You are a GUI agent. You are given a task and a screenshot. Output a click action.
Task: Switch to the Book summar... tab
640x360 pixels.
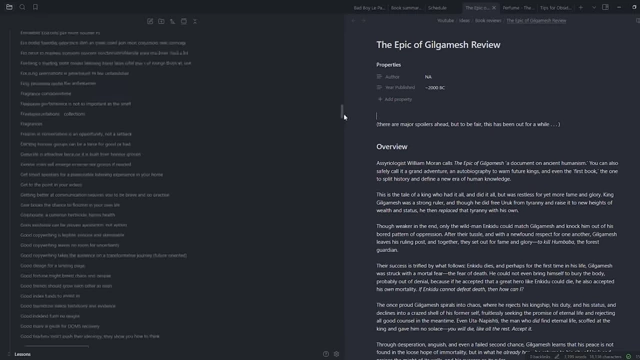coord(406,8)
